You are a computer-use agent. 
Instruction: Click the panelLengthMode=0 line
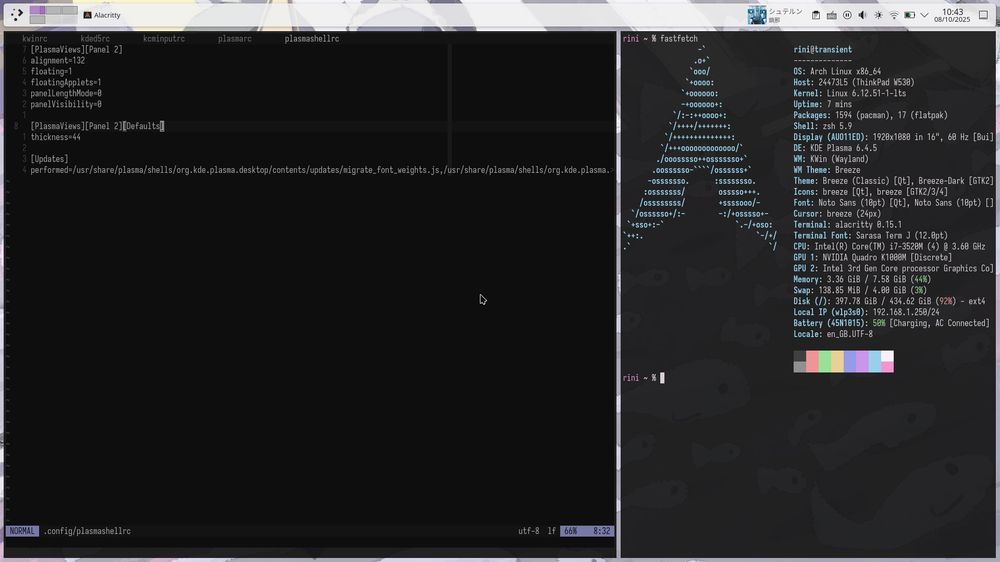point(66,93)
